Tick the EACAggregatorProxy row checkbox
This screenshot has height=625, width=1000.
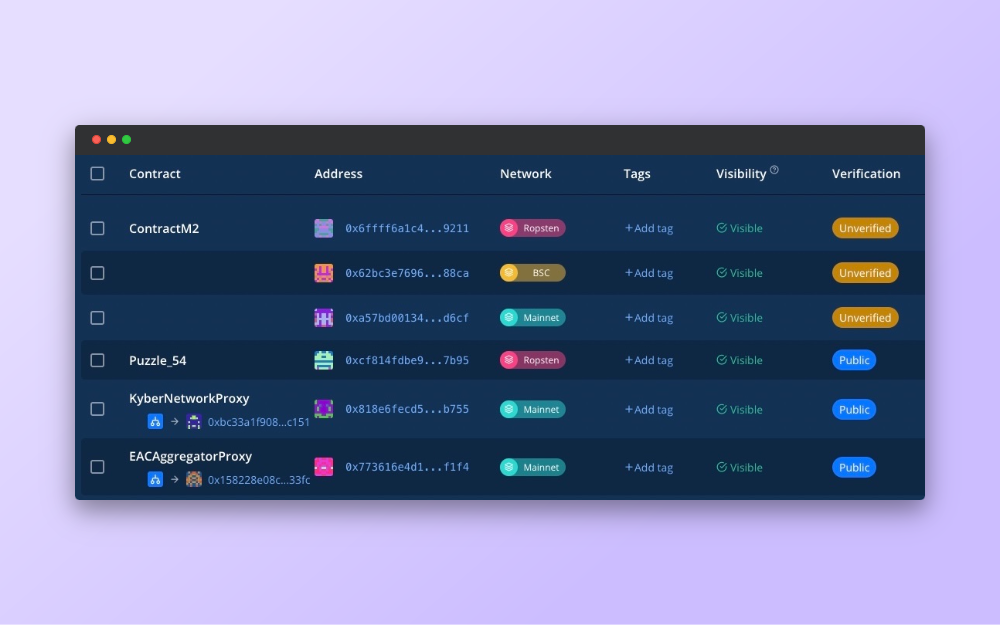(x=98, y=467)
